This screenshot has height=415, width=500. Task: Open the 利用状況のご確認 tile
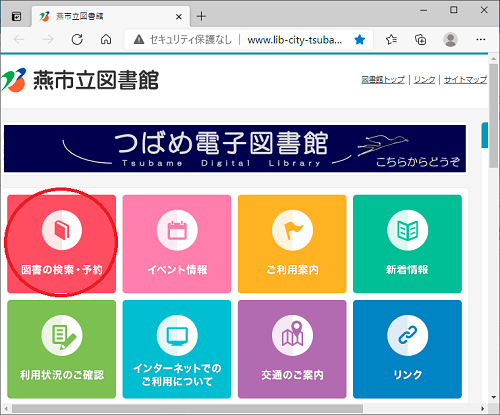pyautogui.click(x=62, y=349)
